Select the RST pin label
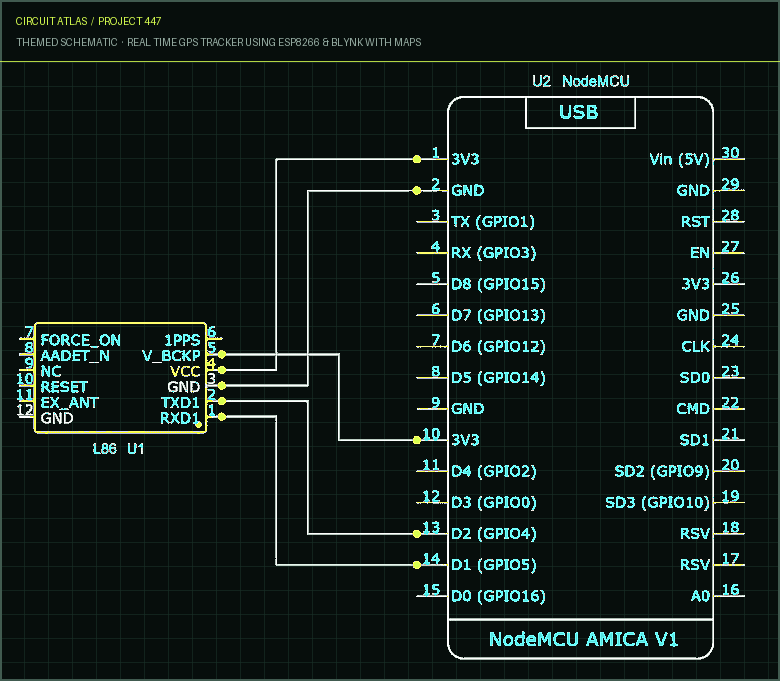 [x=695, y=222]
